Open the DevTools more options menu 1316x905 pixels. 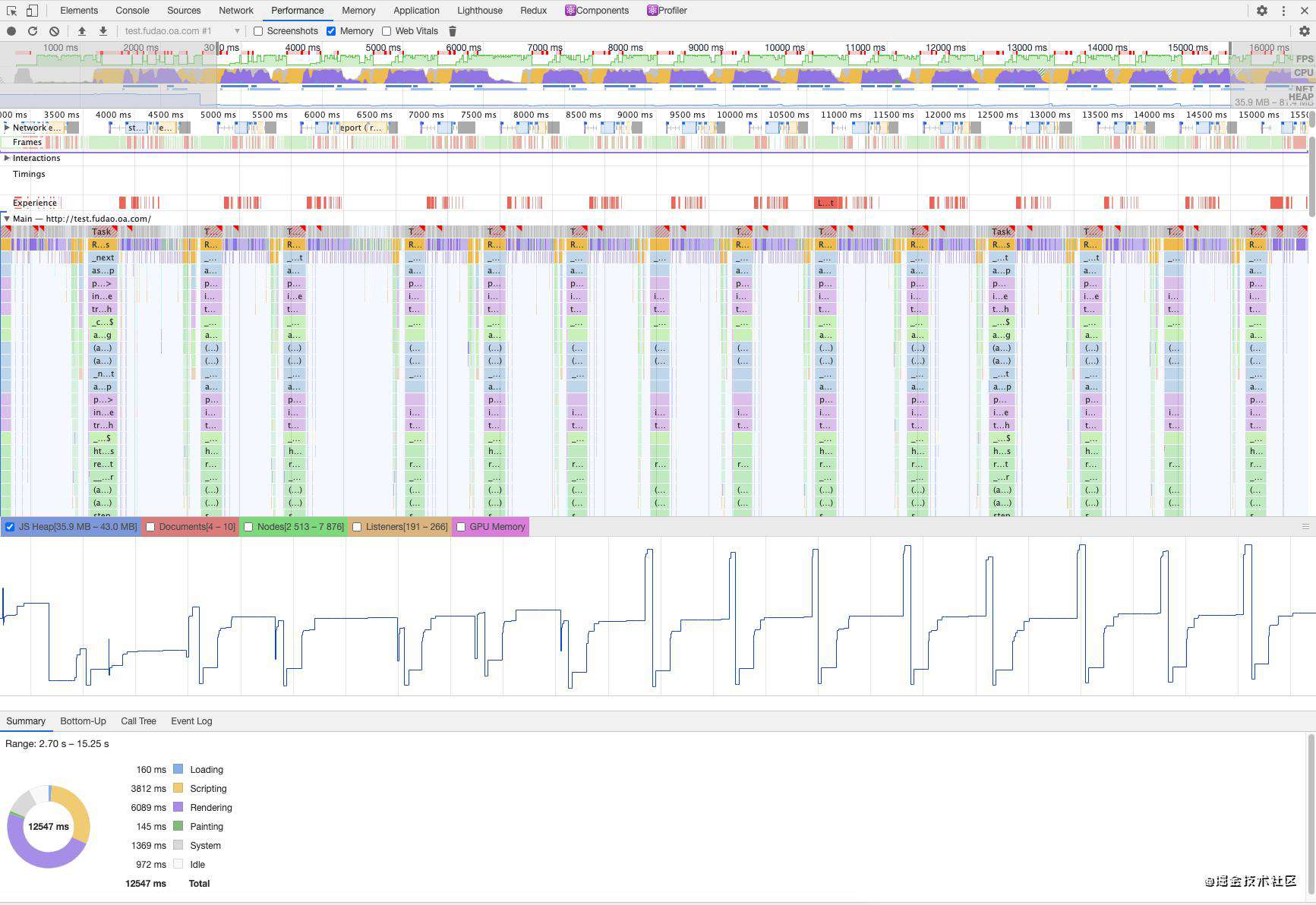pyautogui.click(x=1283, y=11)
